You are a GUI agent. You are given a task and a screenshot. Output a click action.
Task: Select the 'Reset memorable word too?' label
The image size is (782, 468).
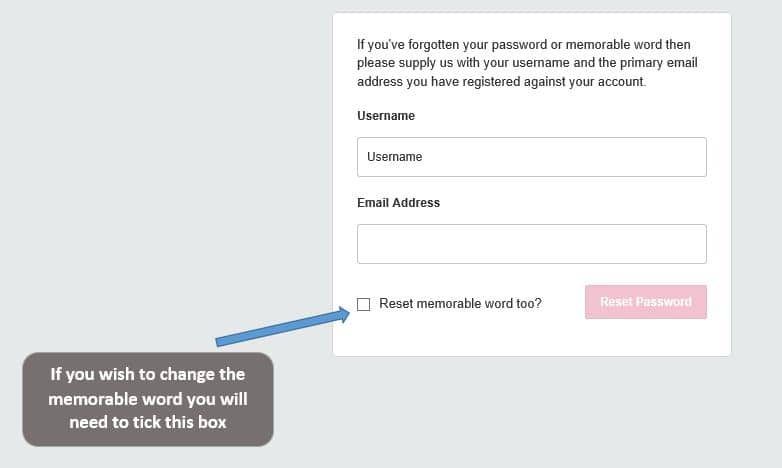(x=460, y=303)
